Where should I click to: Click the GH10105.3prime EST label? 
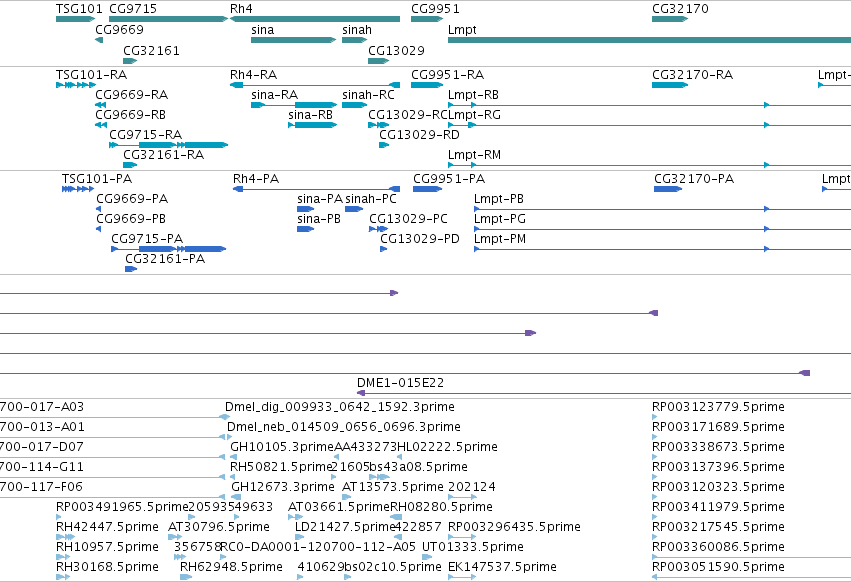tap(282, 447)
